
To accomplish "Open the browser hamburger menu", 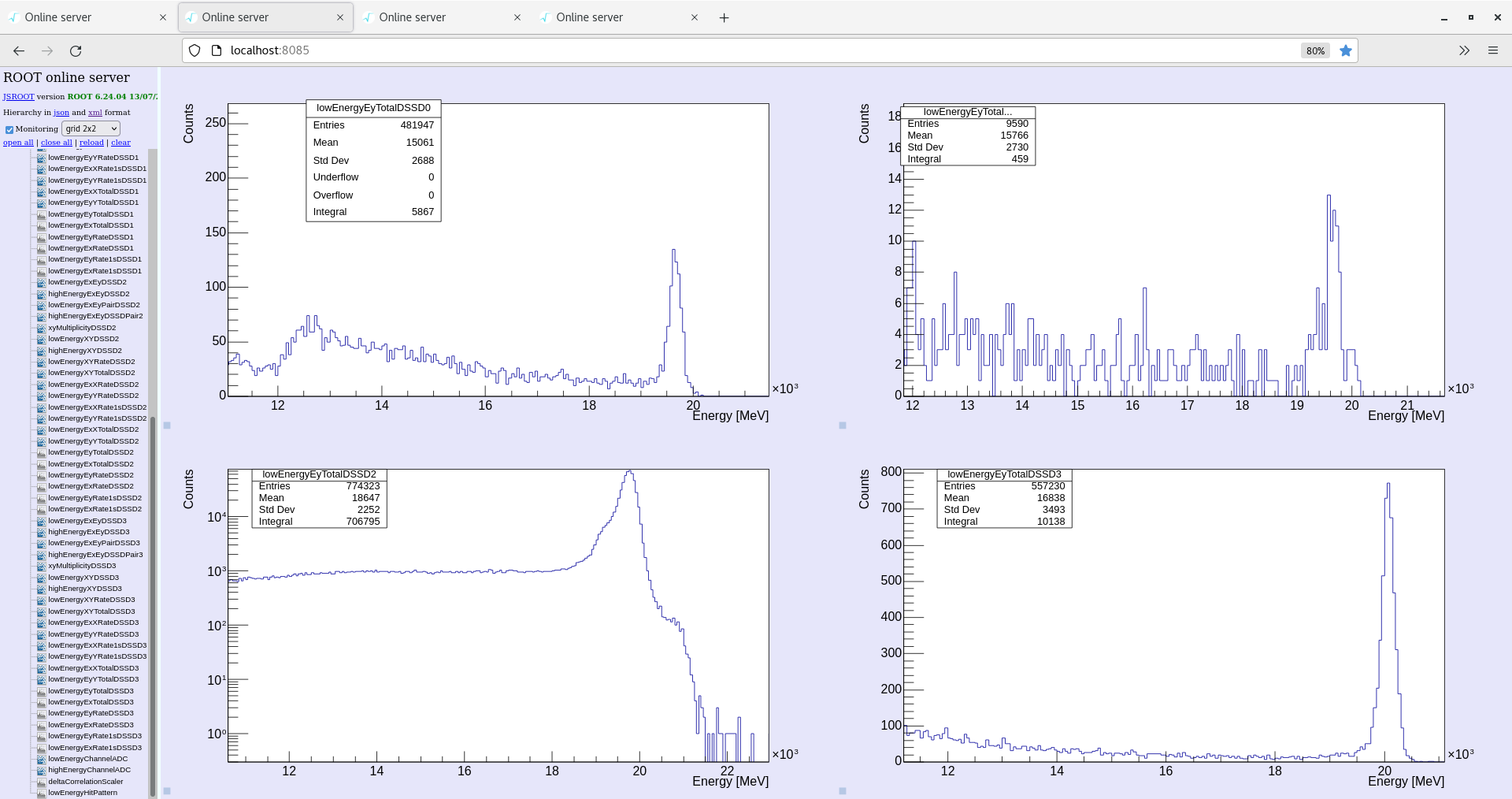I will 1492,50.
